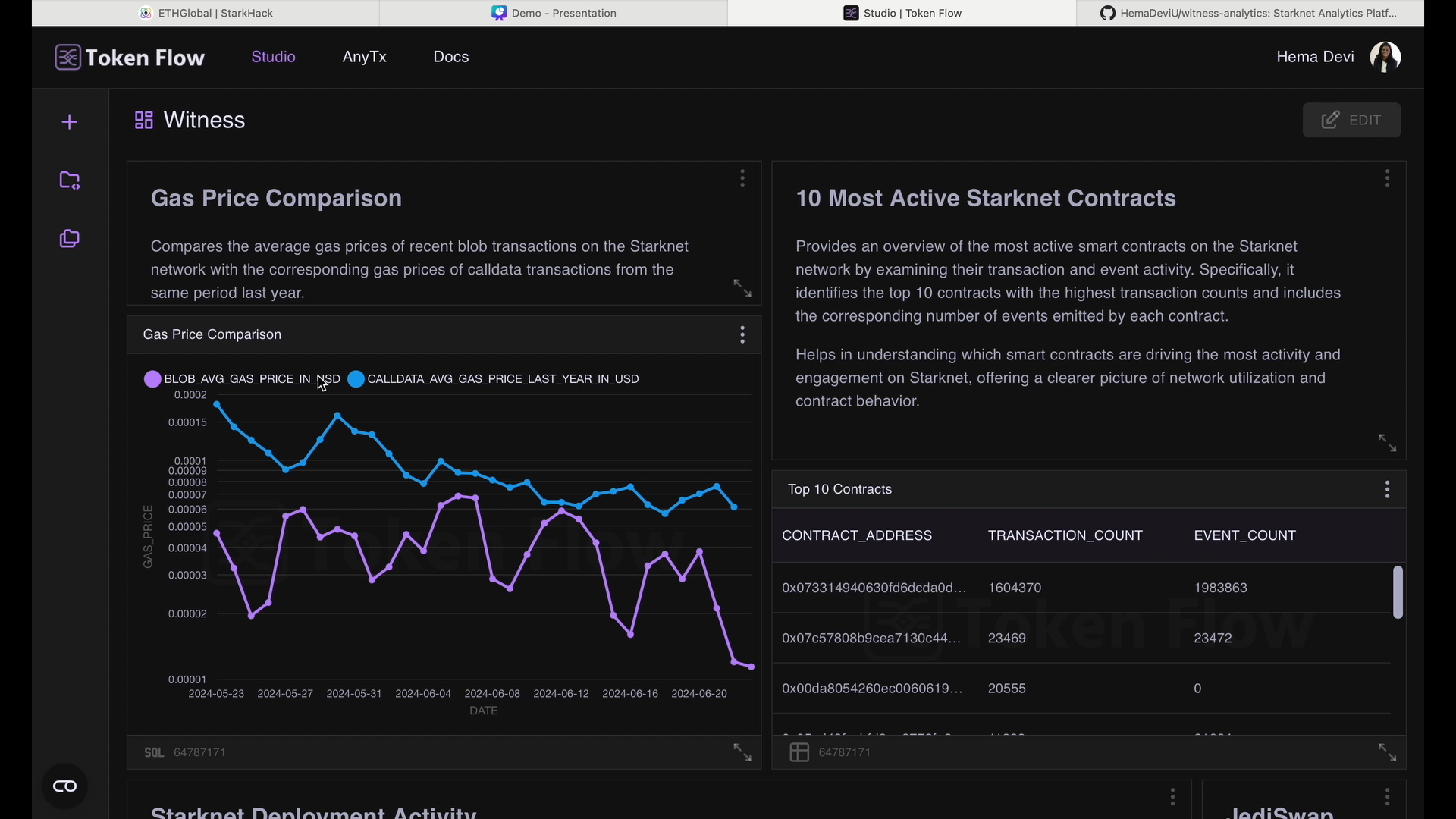Screen dimensions: 1456x819
Task: Switch to Demo - Presentation browser tab
Action: point(554,13)
